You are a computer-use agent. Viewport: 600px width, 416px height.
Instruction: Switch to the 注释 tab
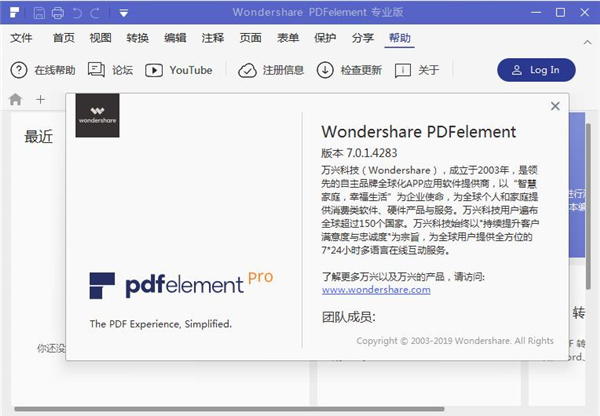pyautogui.click(x=213, y=38)
